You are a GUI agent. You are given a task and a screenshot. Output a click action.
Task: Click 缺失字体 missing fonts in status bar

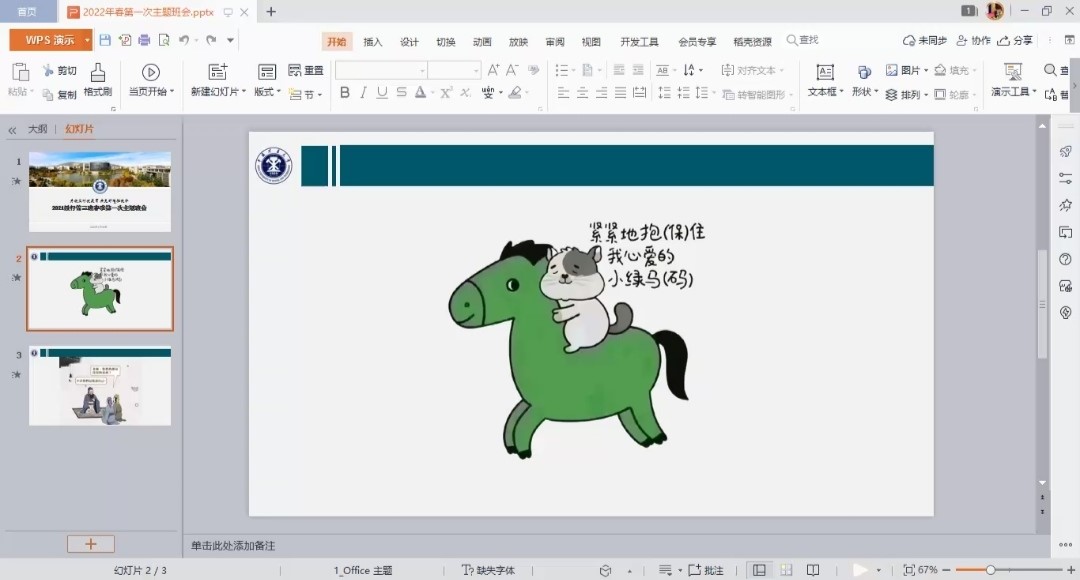tap(488, 570)
